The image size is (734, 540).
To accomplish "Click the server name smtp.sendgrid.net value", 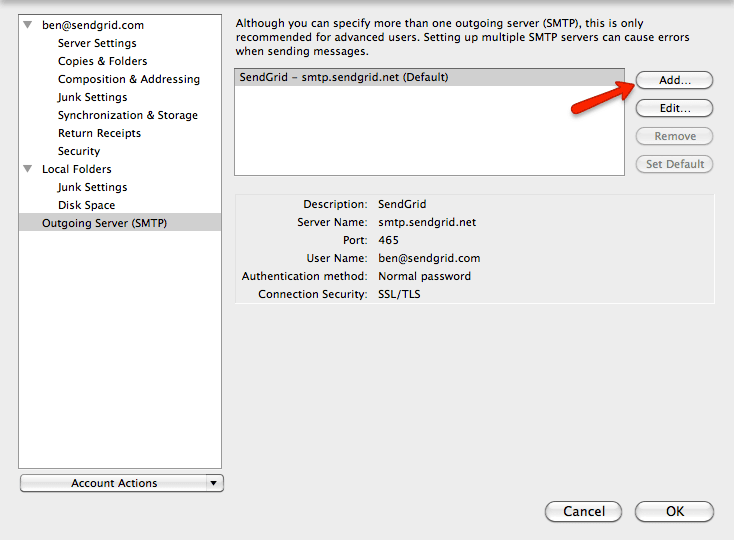I will click(427, 222).
